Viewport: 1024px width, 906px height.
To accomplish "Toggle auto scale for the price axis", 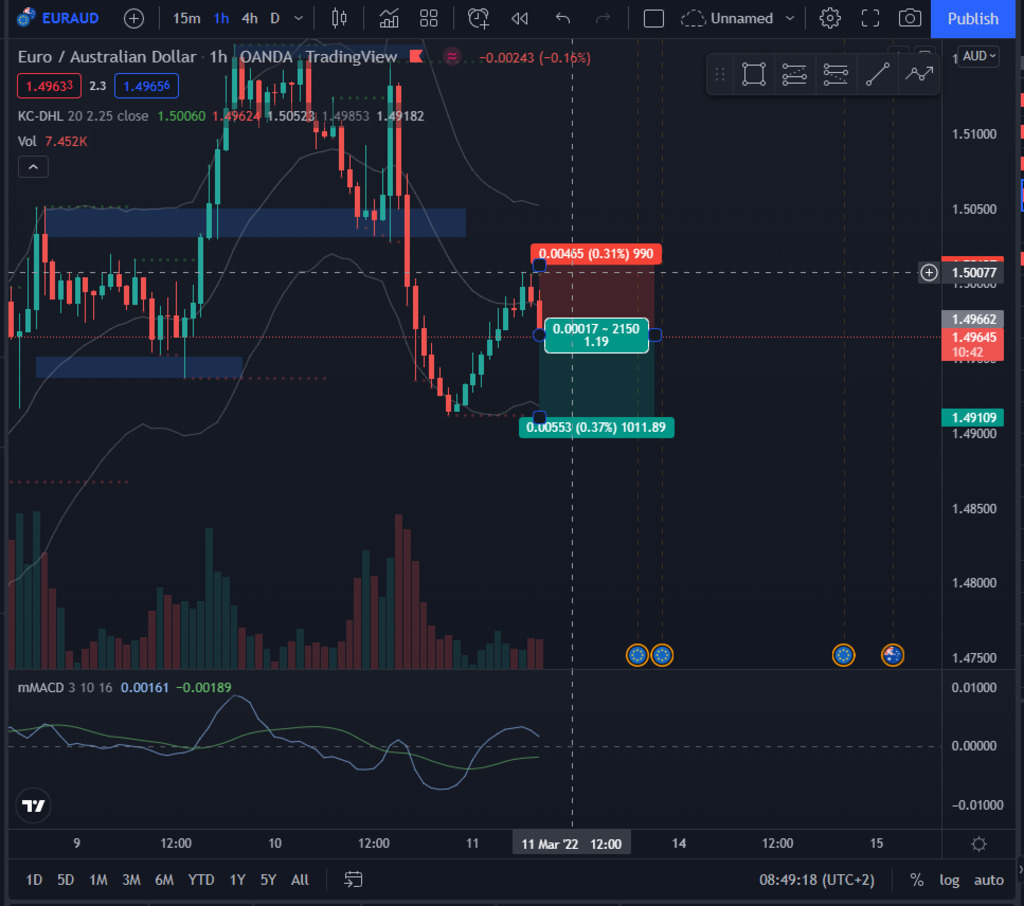I will pos(988,880).
